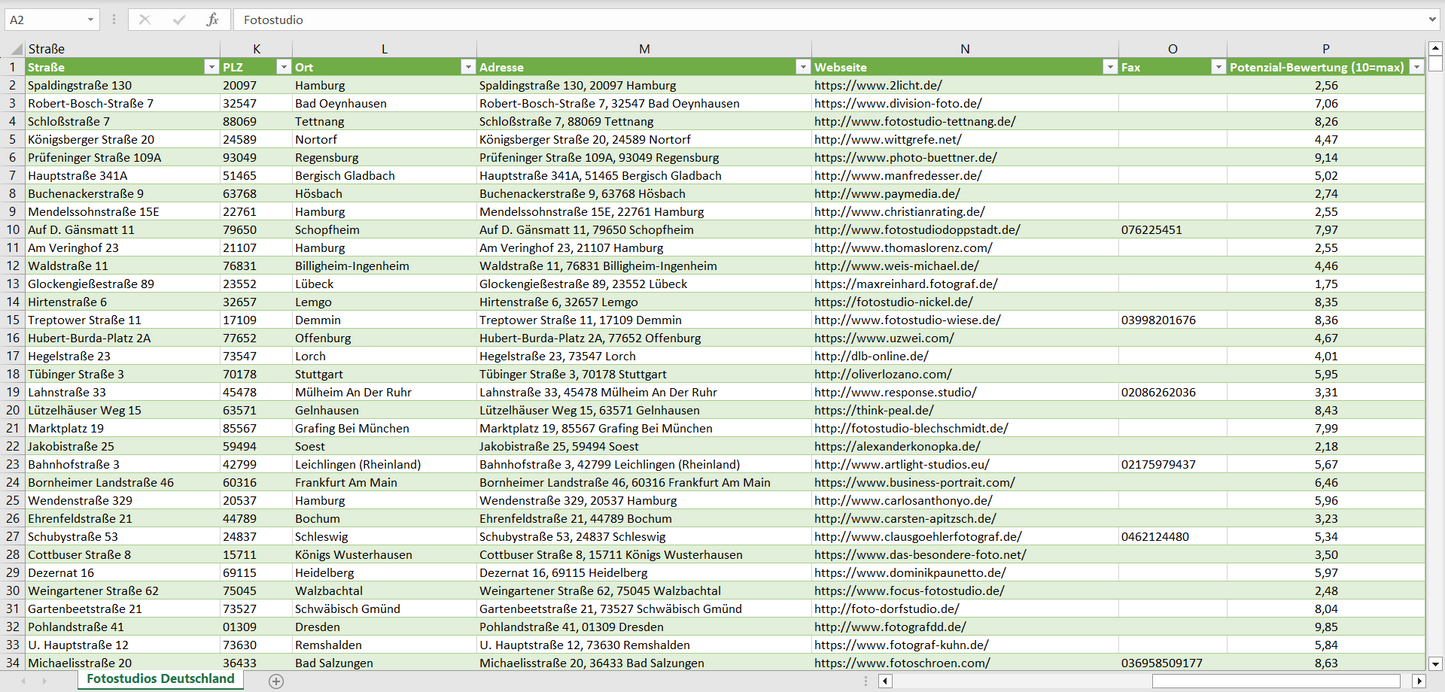Click the horizontal scrollbar right arrow
This screenshot has width=1445, height=692.
click(1418, 681)
